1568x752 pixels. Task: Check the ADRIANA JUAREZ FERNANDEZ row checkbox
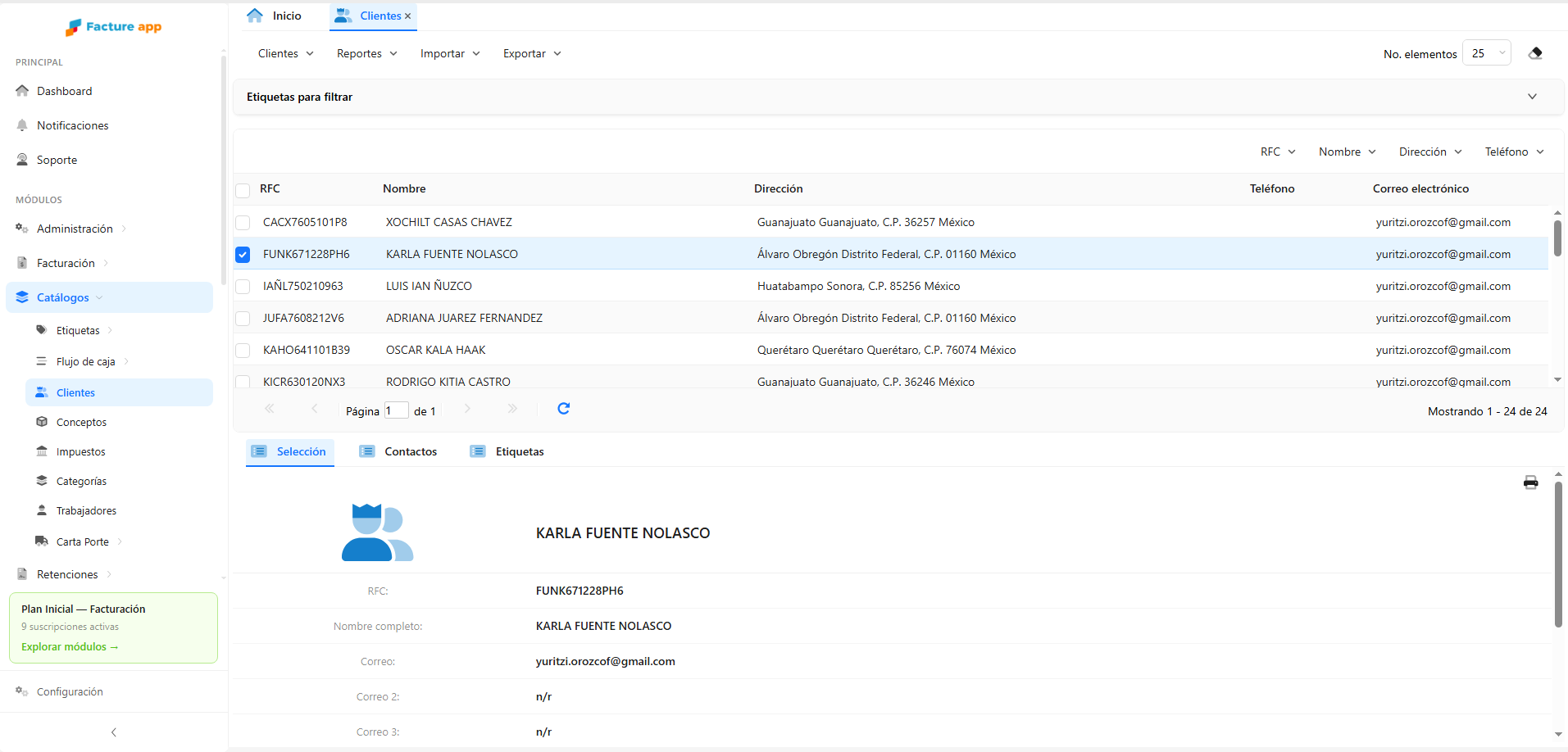pyautogui.click(x=243, y=319)
